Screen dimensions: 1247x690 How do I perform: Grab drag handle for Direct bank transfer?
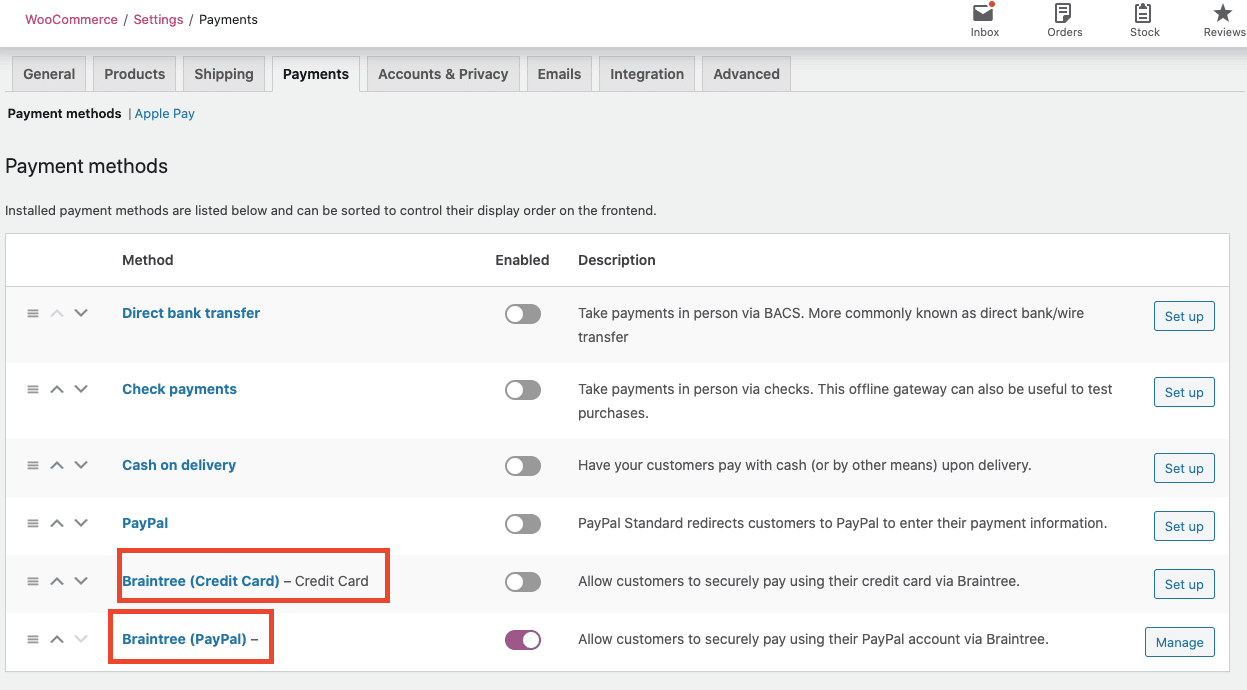coord(33,313)
